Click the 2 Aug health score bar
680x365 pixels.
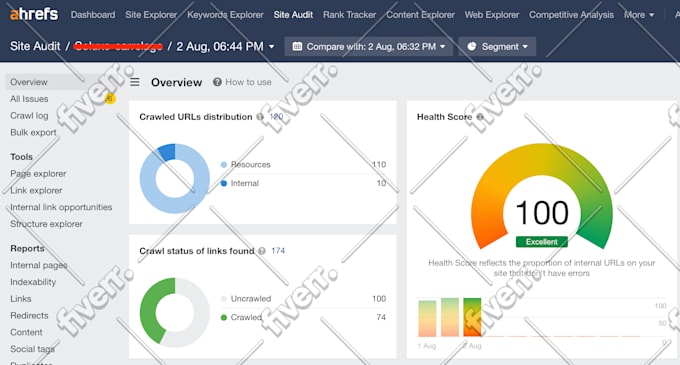tap(472, 317)
